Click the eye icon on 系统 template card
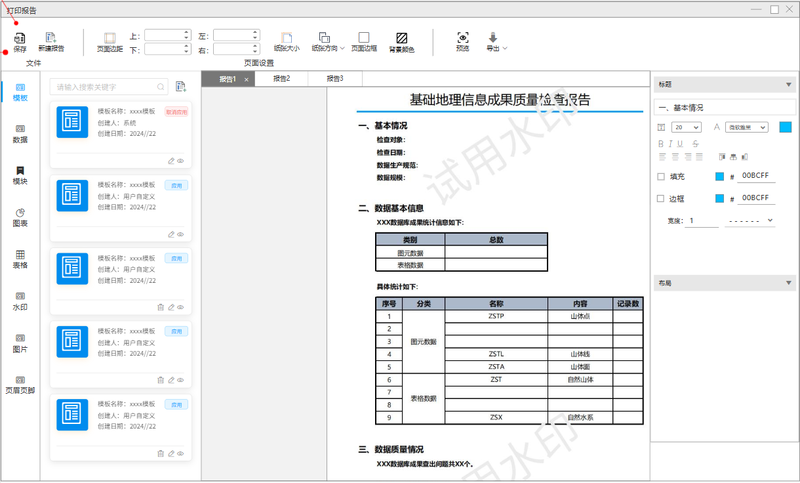The image size is (800, 483). [181, 161]
